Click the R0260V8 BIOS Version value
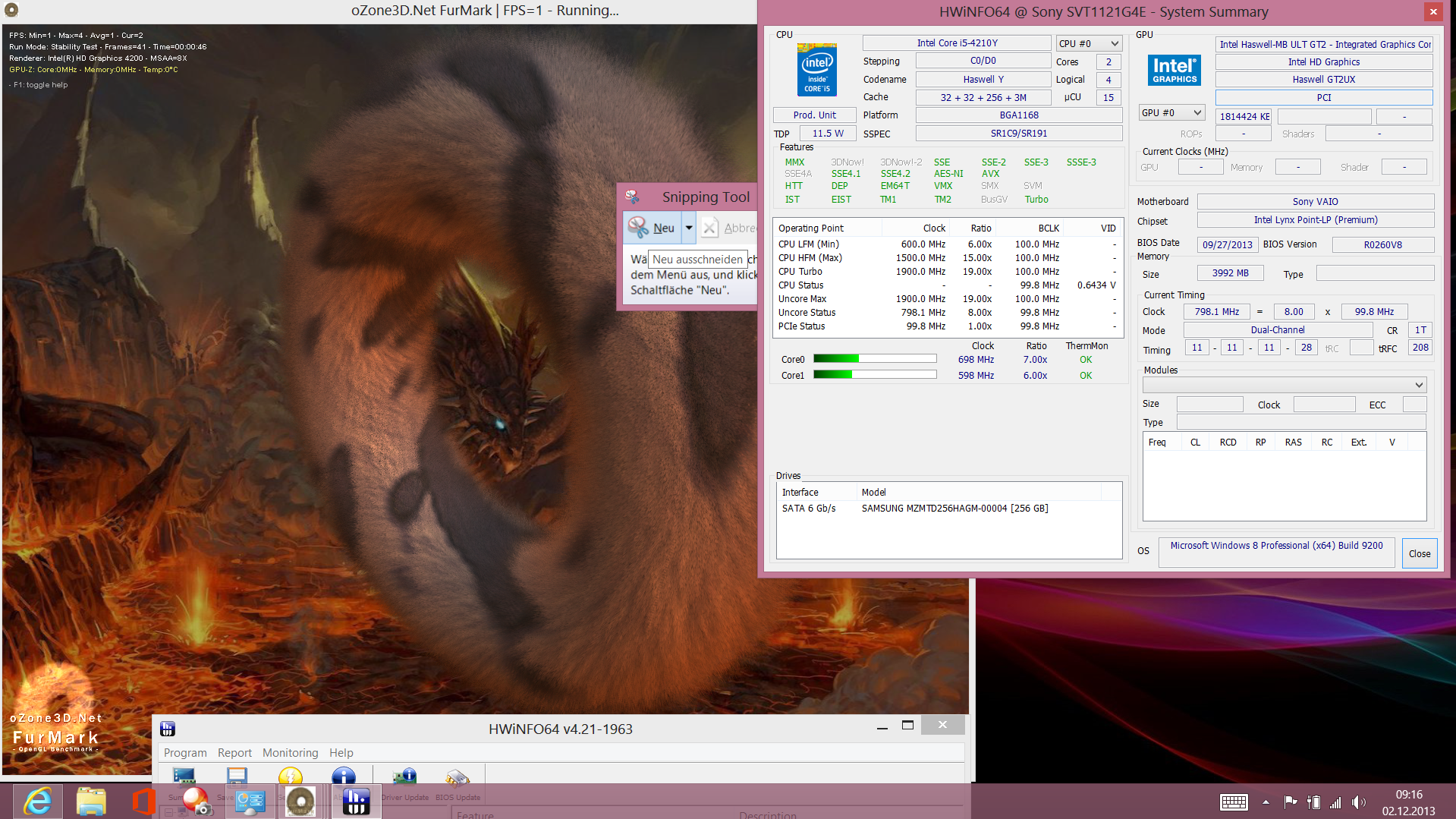1456x819 pixels. 1382,244
